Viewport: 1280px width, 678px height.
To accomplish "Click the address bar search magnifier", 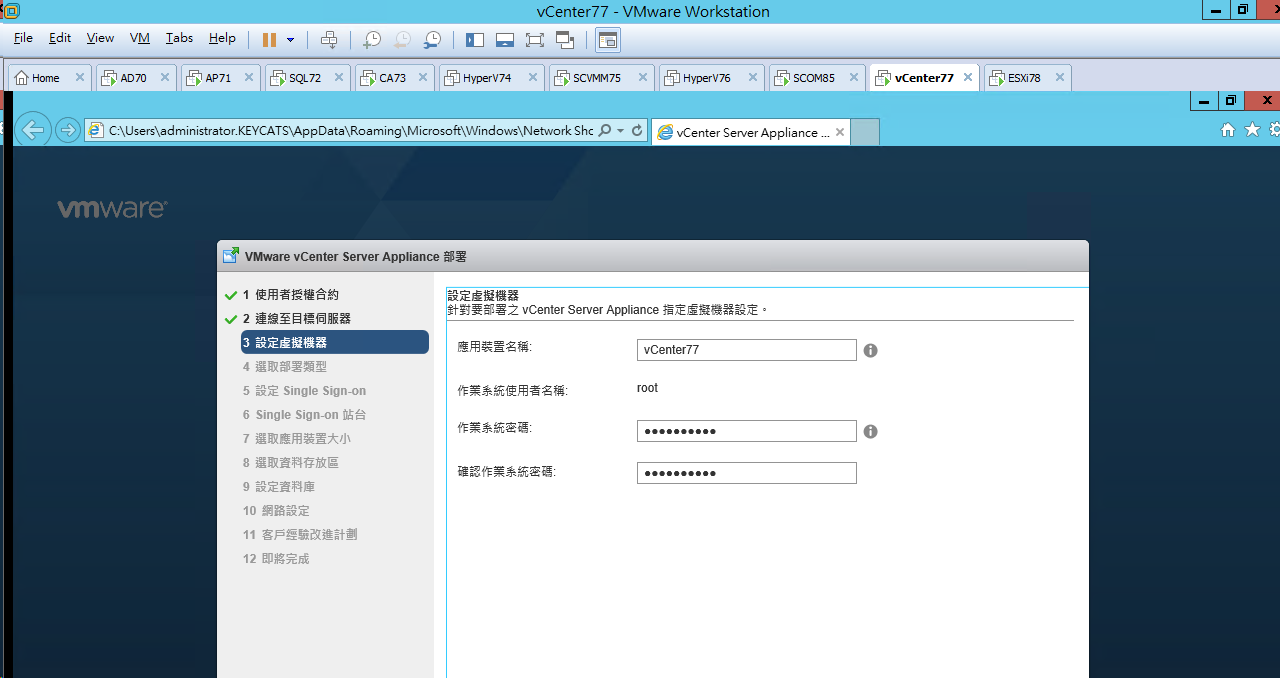I will point(604,131).
